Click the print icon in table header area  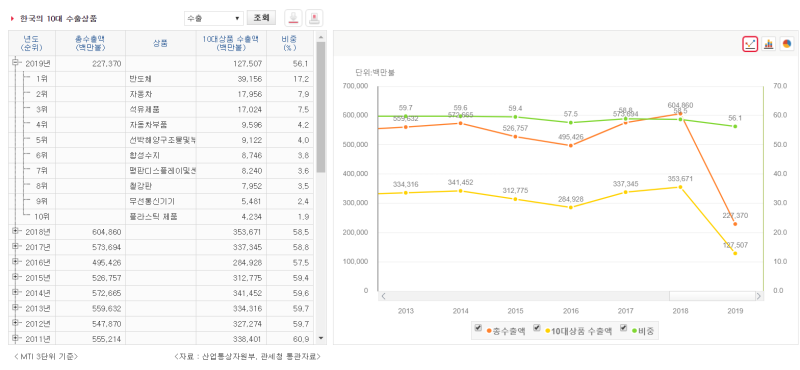[x=314, y=18]
